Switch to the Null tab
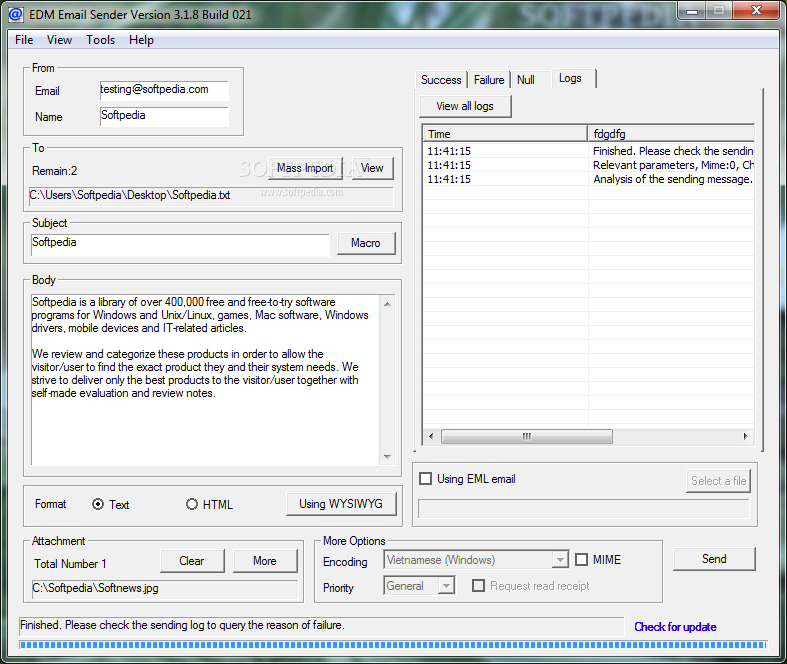This screenshot has width=787, height=664. [526, 80]
